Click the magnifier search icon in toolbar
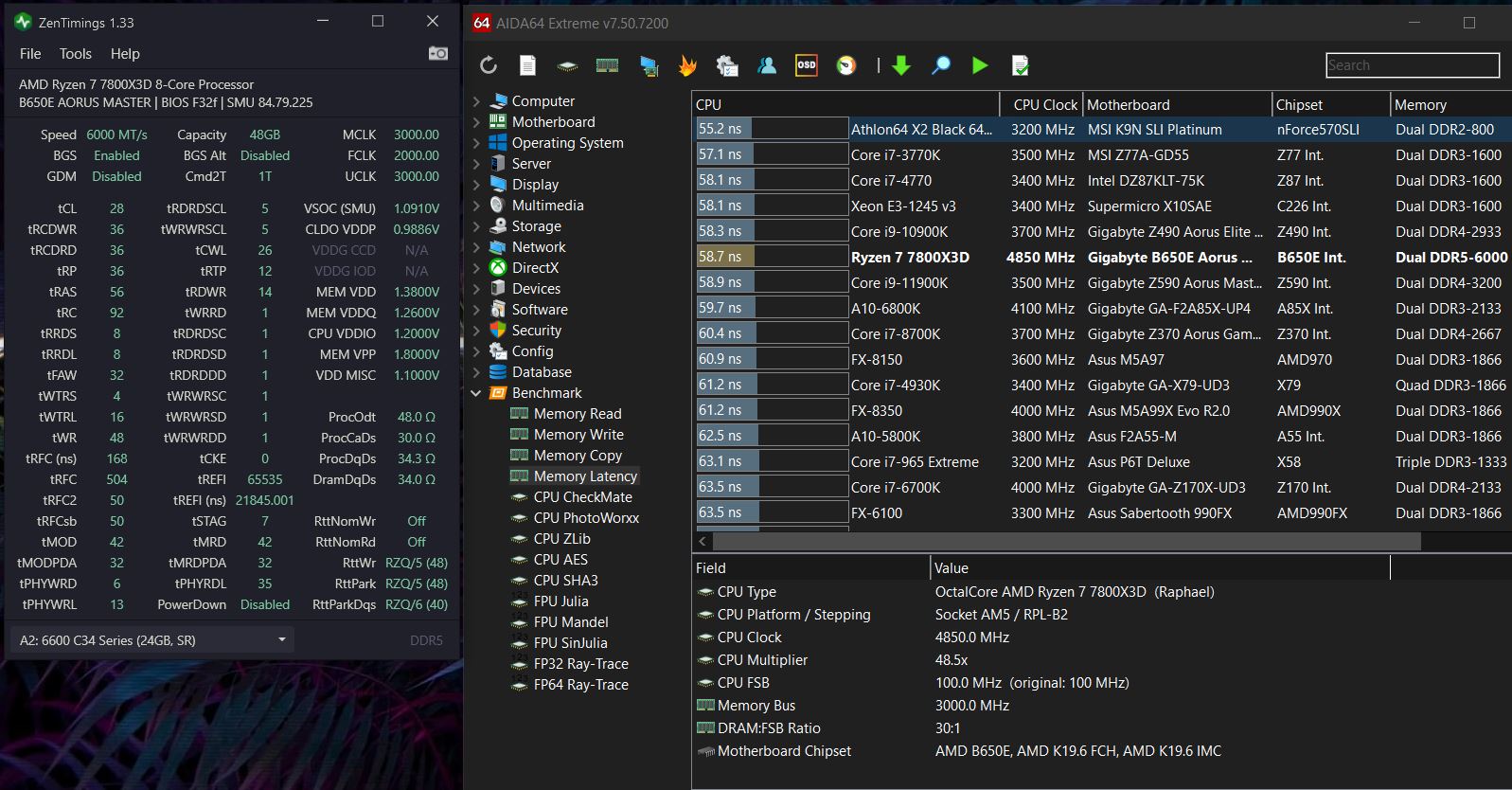1512x790 pixels. point(941,65)
